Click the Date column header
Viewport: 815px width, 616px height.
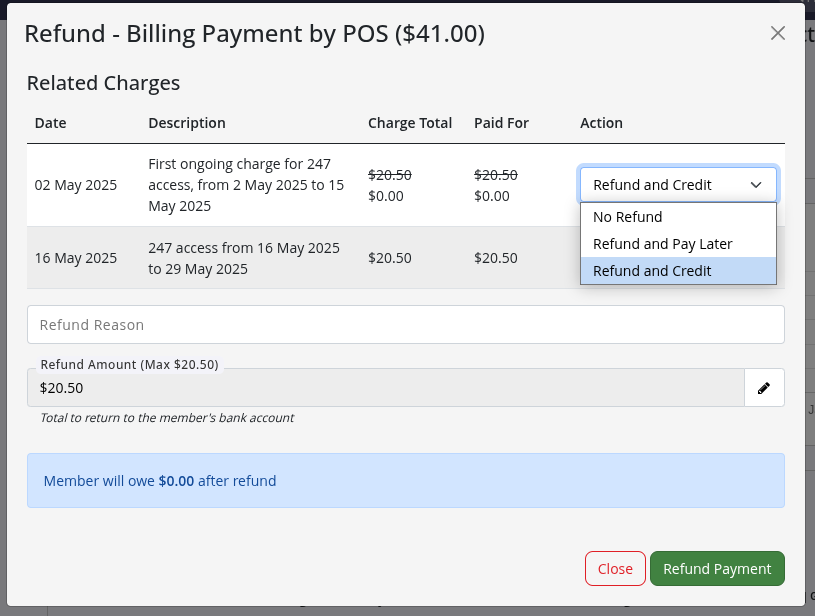point(51,123)
